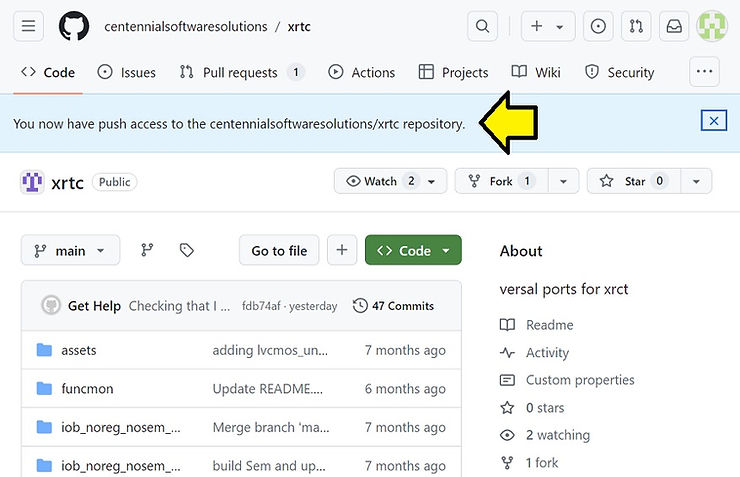Image resolution: width=740 pixels, height=477 pixels.
Task: View the branches icon beside main
Action: click(x=147, y=250)
